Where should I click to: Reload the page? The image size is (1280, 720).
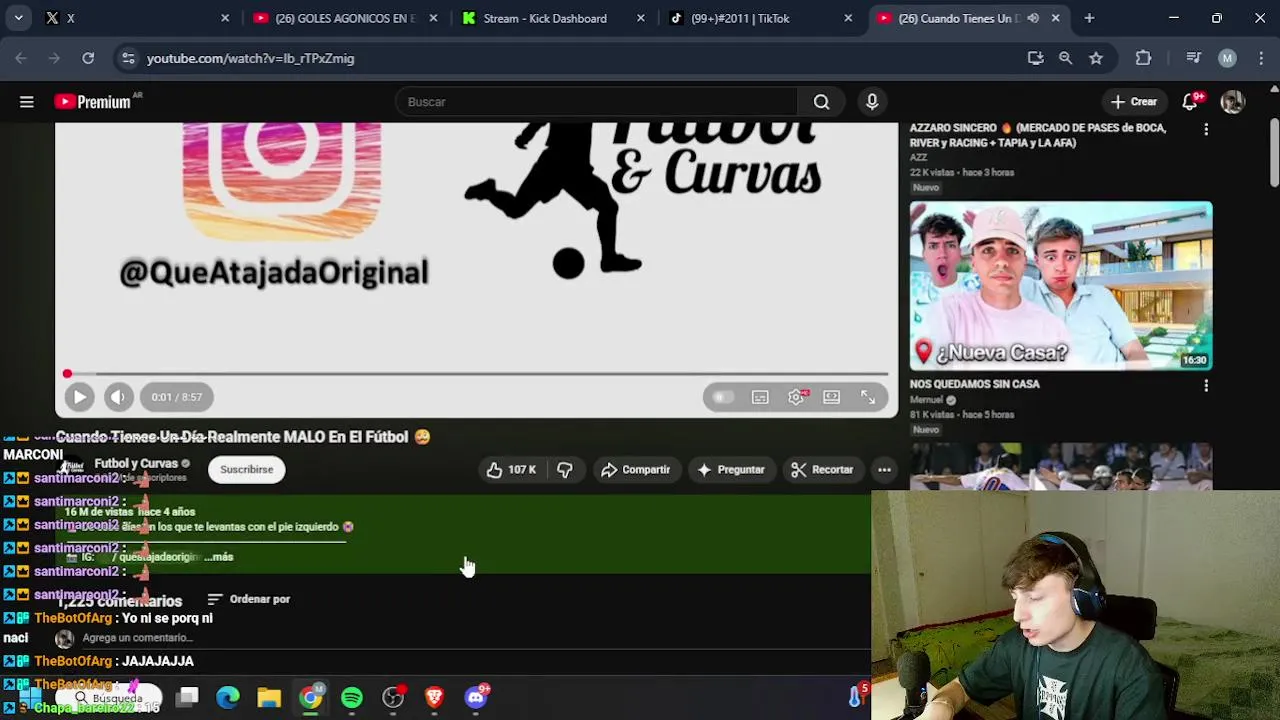pyautogui.click(x=88, y=58)
